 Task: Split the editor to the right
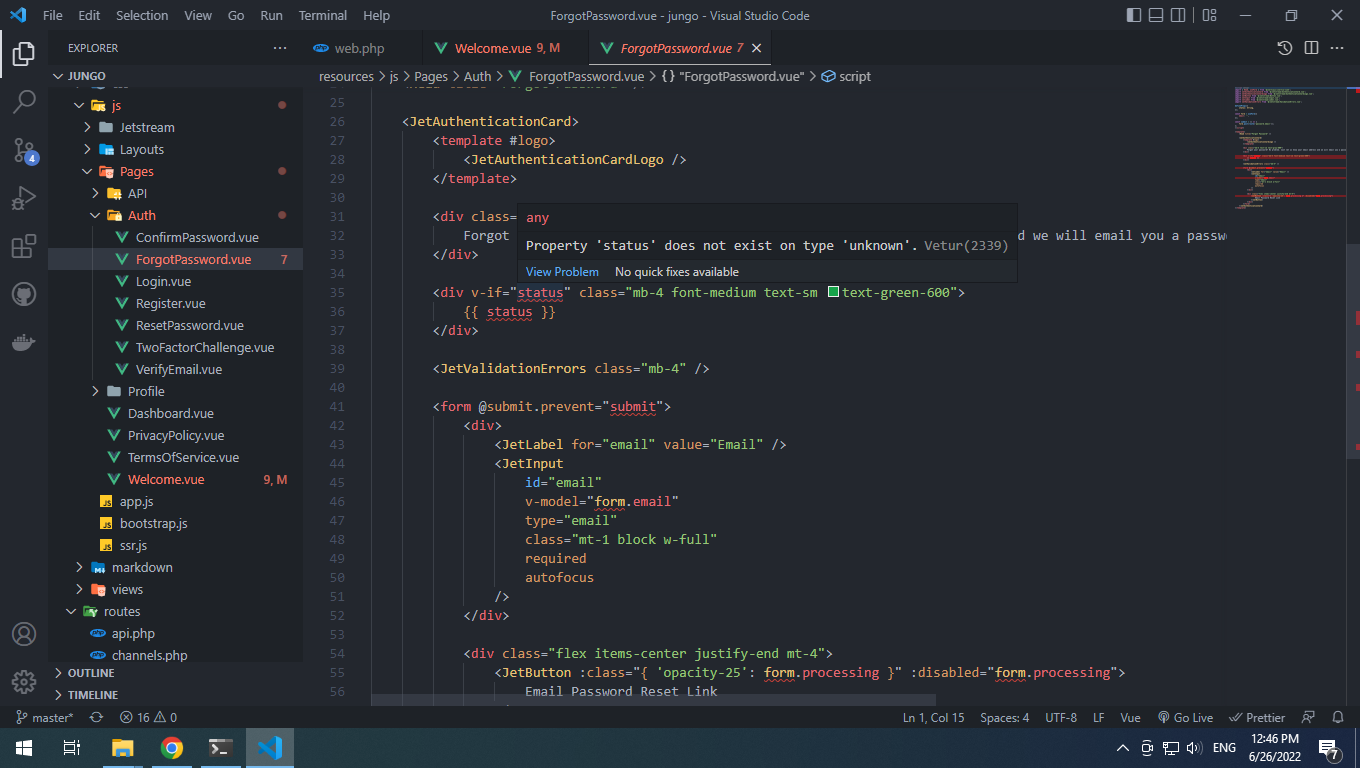(x=1311, y=48)
